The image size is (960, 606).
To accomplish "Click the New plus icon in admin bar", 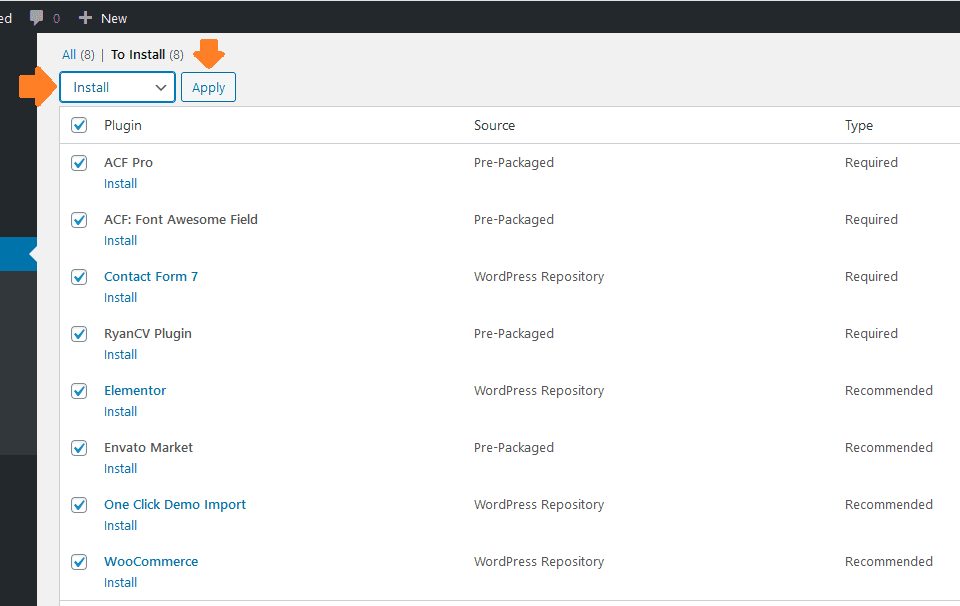I will pyautogui.click(x=85, y=18).
